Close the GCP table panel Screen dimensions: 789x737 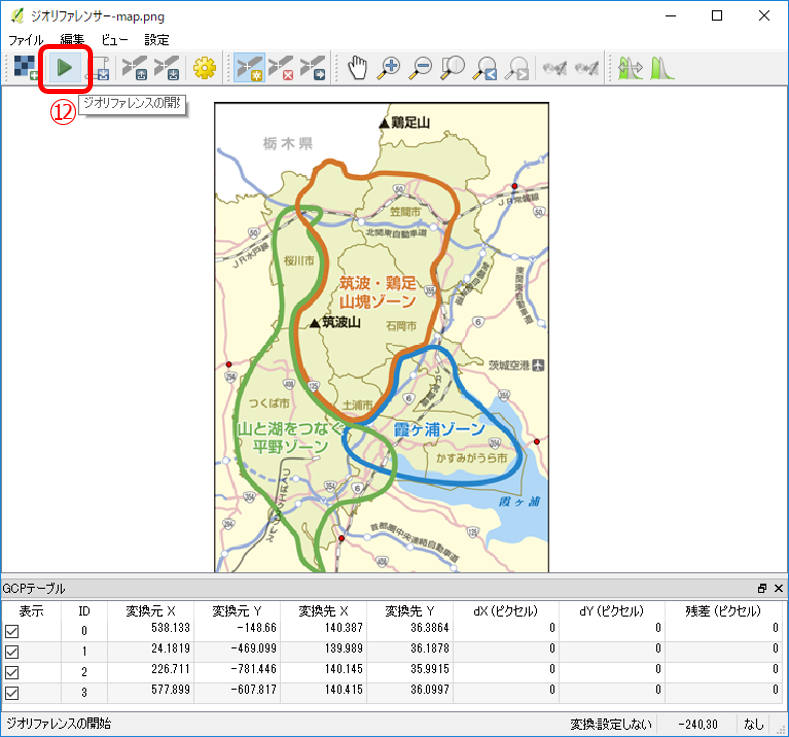pyautogui.click(x=778, y=588)
